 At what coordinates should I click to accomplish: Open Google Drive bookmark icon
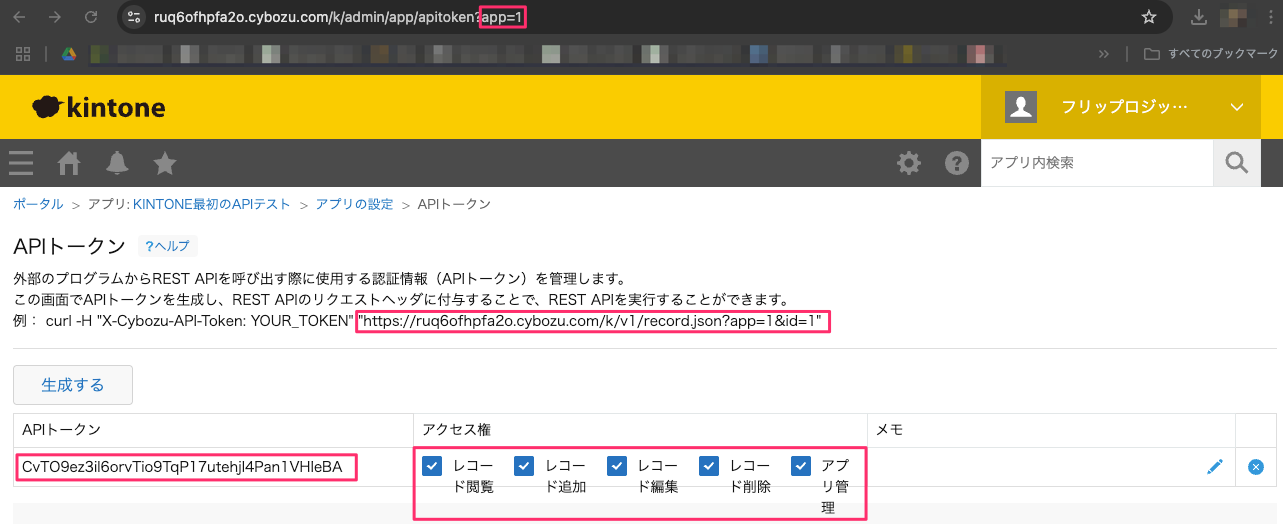(70, 54)
